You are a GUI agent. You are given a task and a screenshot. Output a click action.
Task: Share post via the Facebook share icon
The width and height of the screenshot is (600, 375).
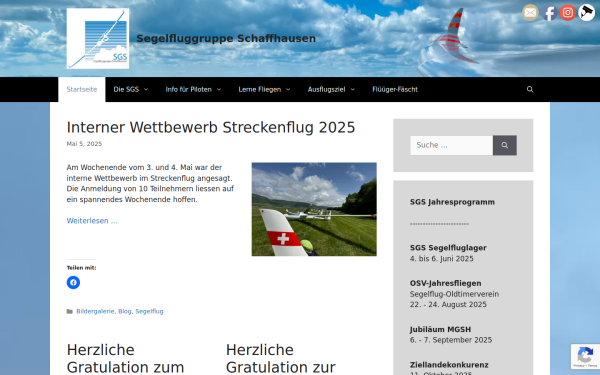73,282
